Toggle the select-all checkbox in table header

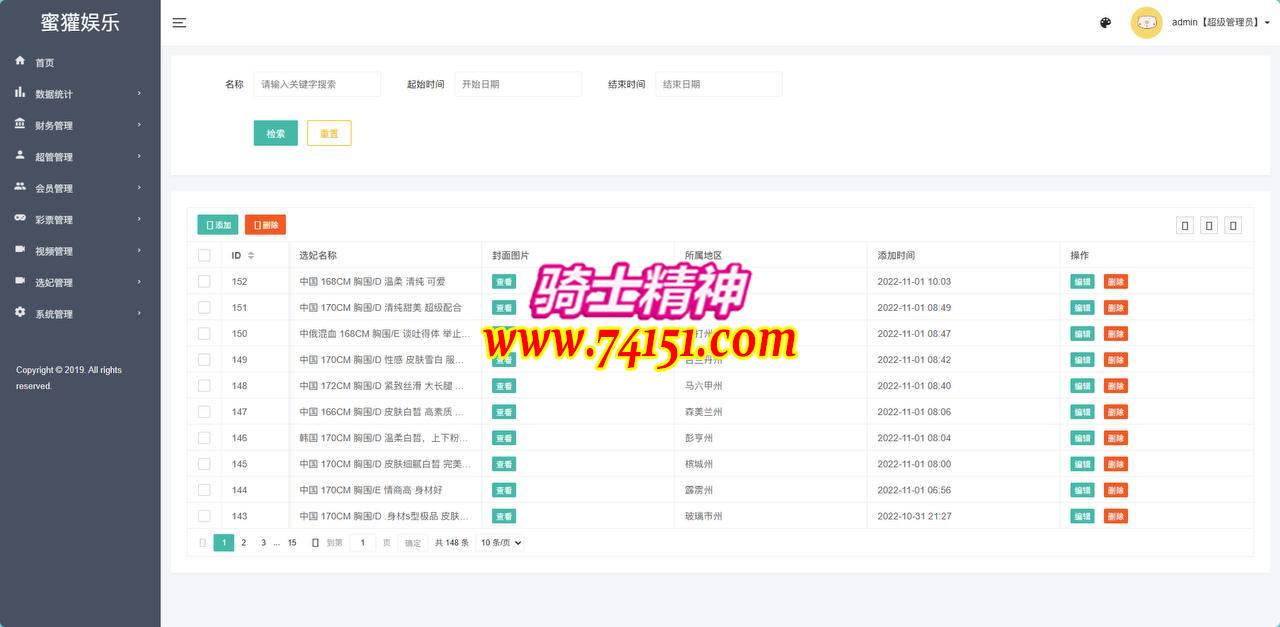[x=204, y=256]
